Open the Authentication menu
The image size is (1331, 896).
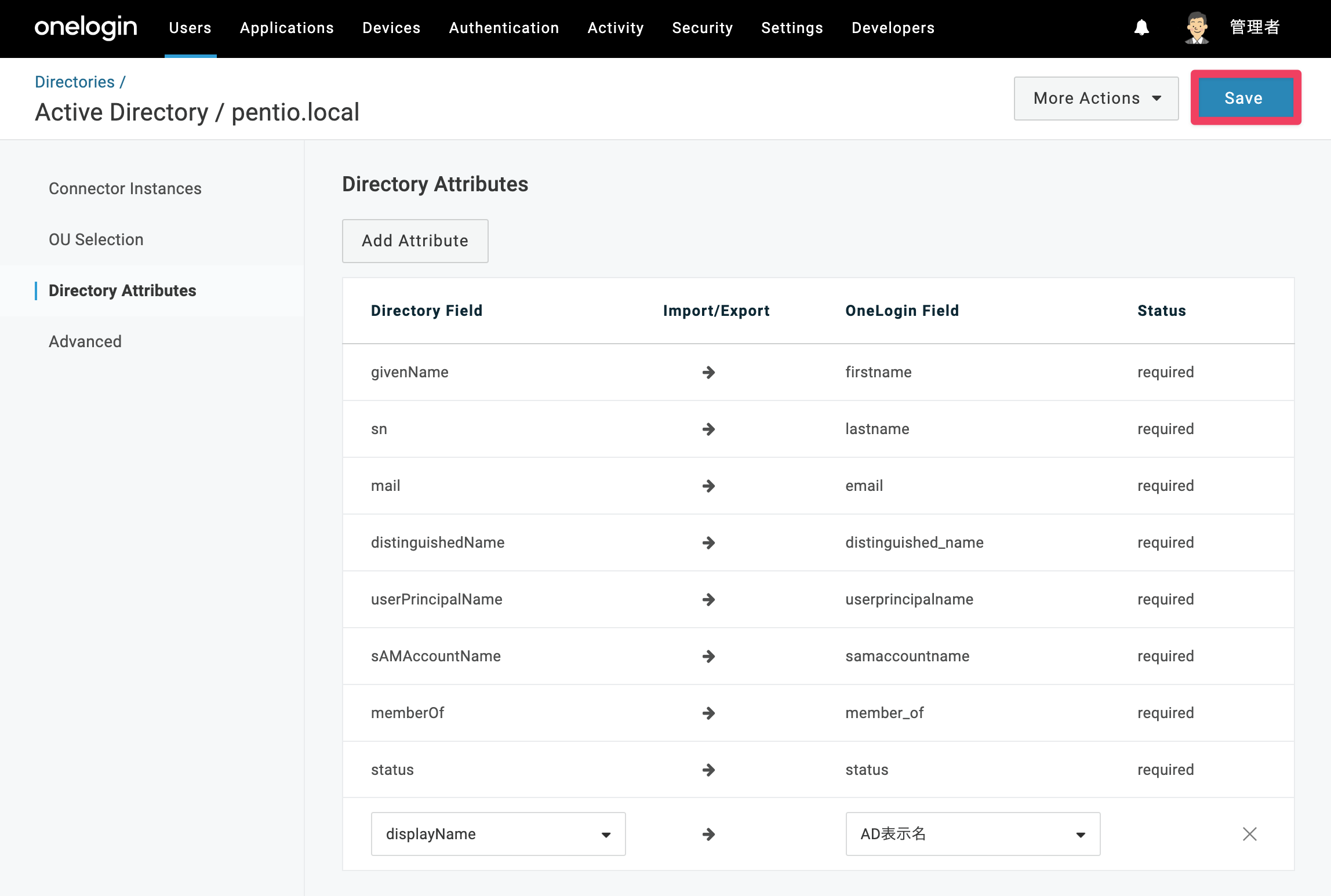tap(504, 28)
